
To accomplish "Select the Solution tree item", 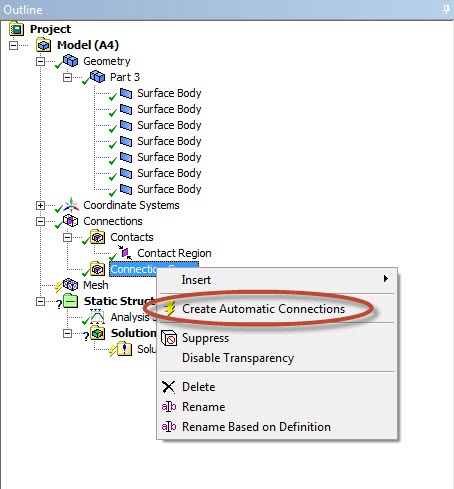I will coord(133,333).
